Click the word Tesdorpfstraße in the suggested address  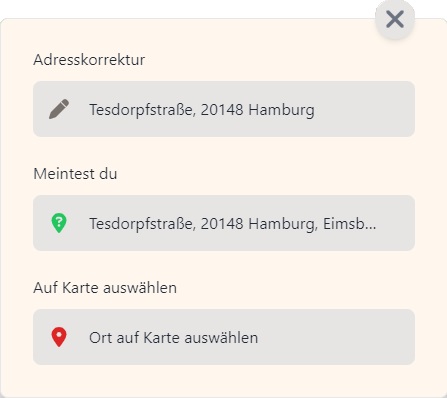click(x=143, y=224)
